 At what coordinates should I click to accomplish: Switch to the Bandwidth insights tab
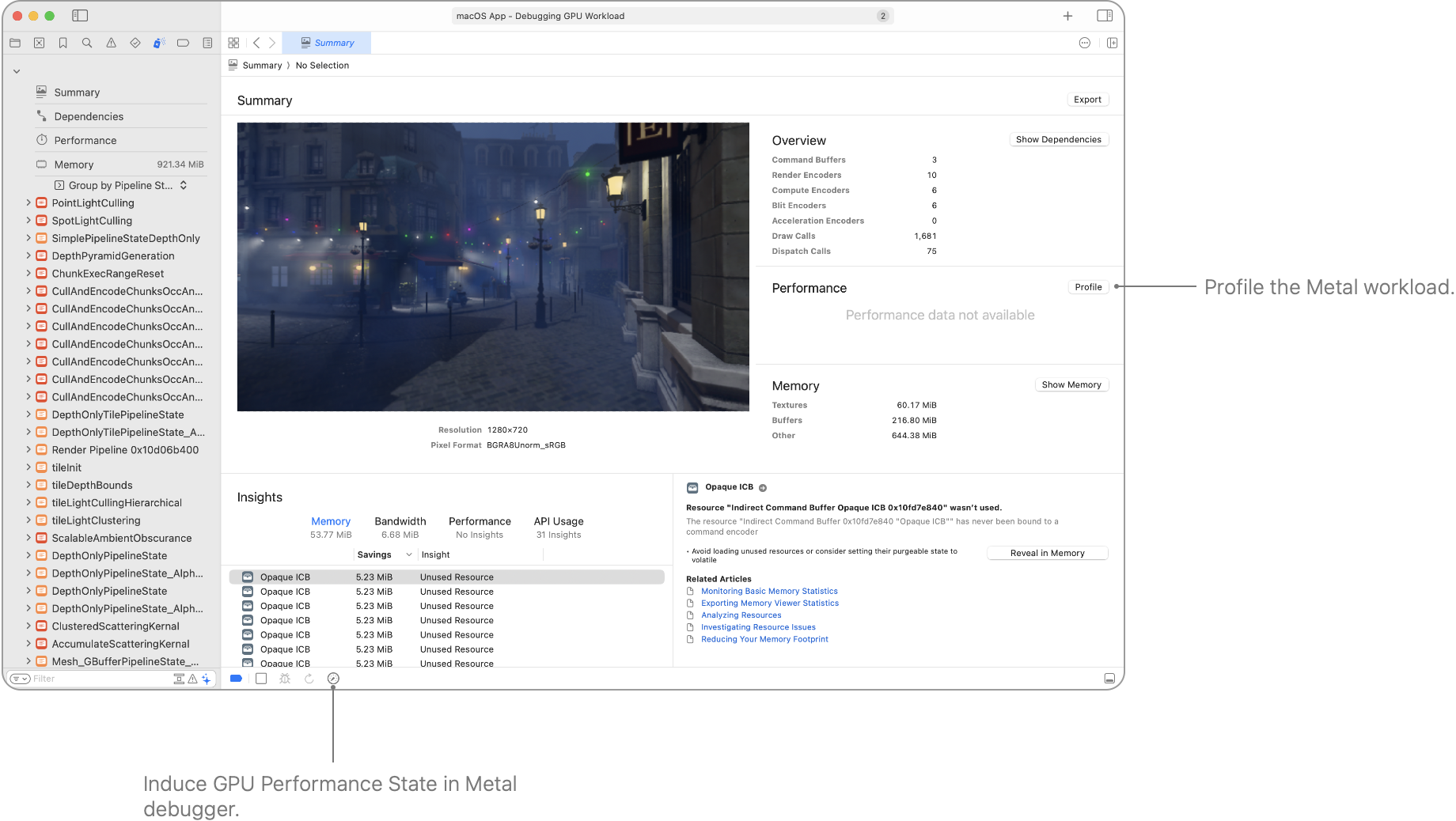pos(400,521)
